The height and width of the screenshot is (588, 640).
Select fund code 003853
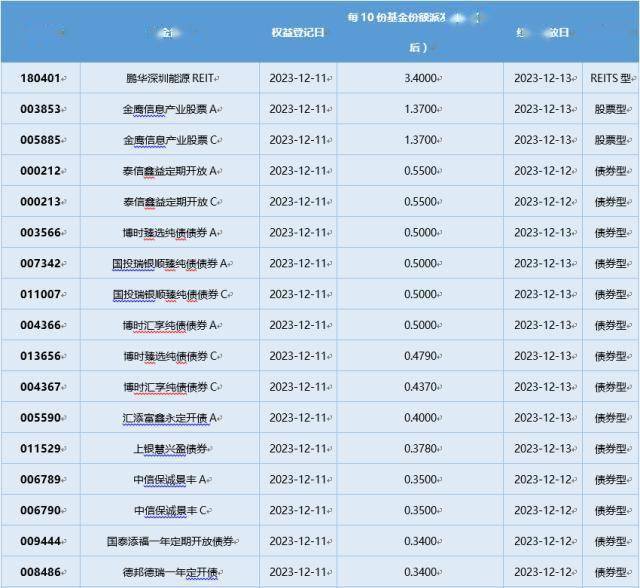40,109
